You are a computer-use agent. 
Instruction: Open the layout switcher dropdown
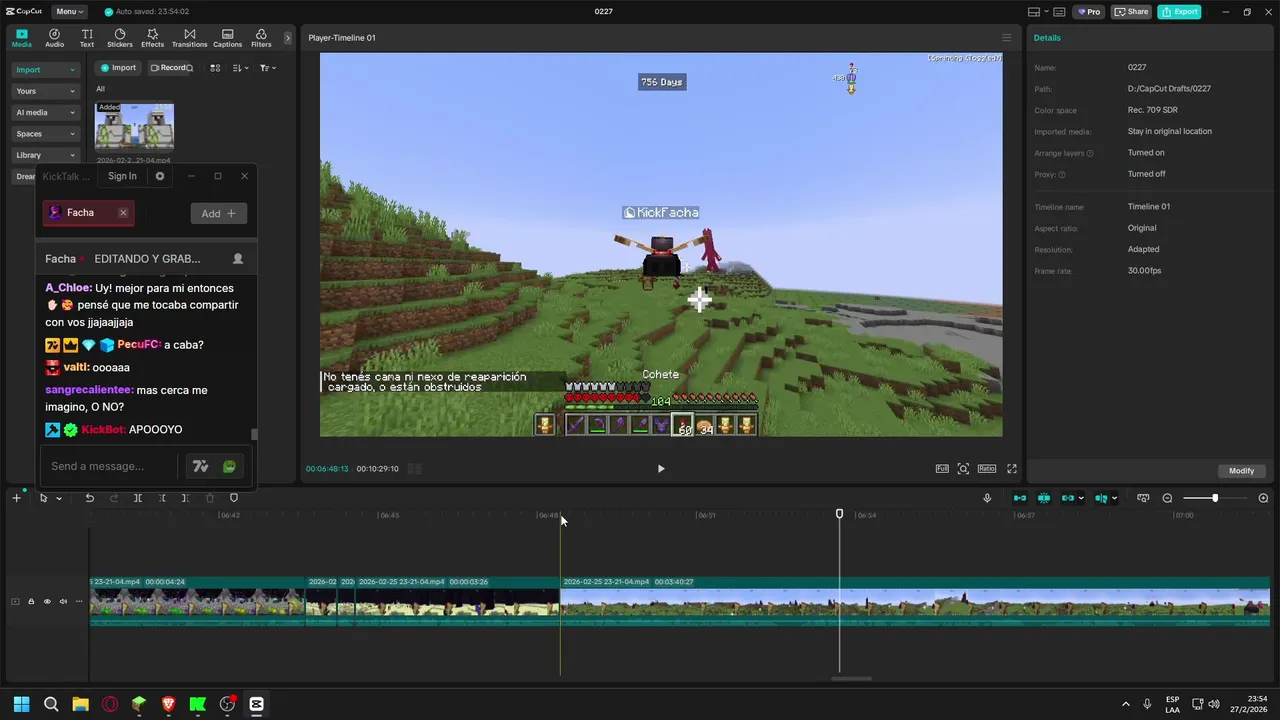click(1039, 12)
